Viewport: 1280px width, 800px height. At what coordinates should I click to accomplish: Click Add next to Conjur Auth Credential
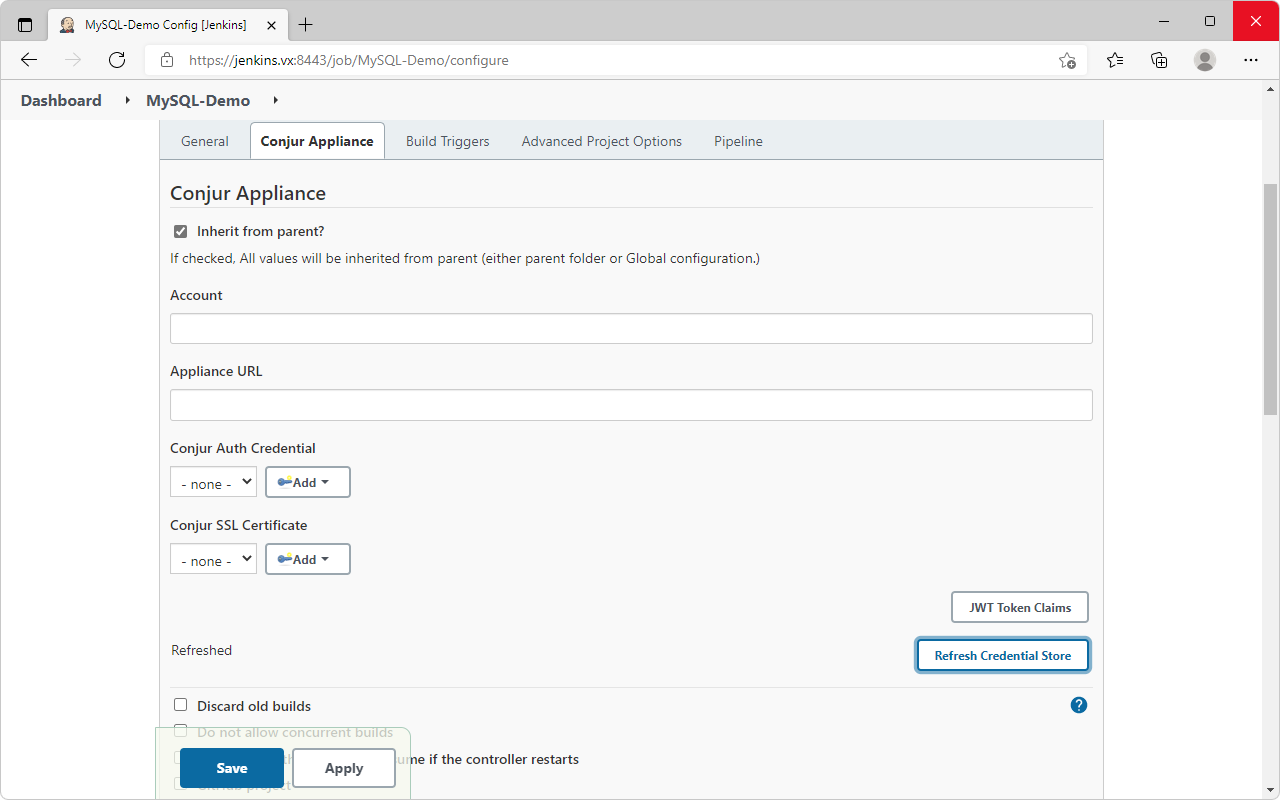click(x=308, y=482)
